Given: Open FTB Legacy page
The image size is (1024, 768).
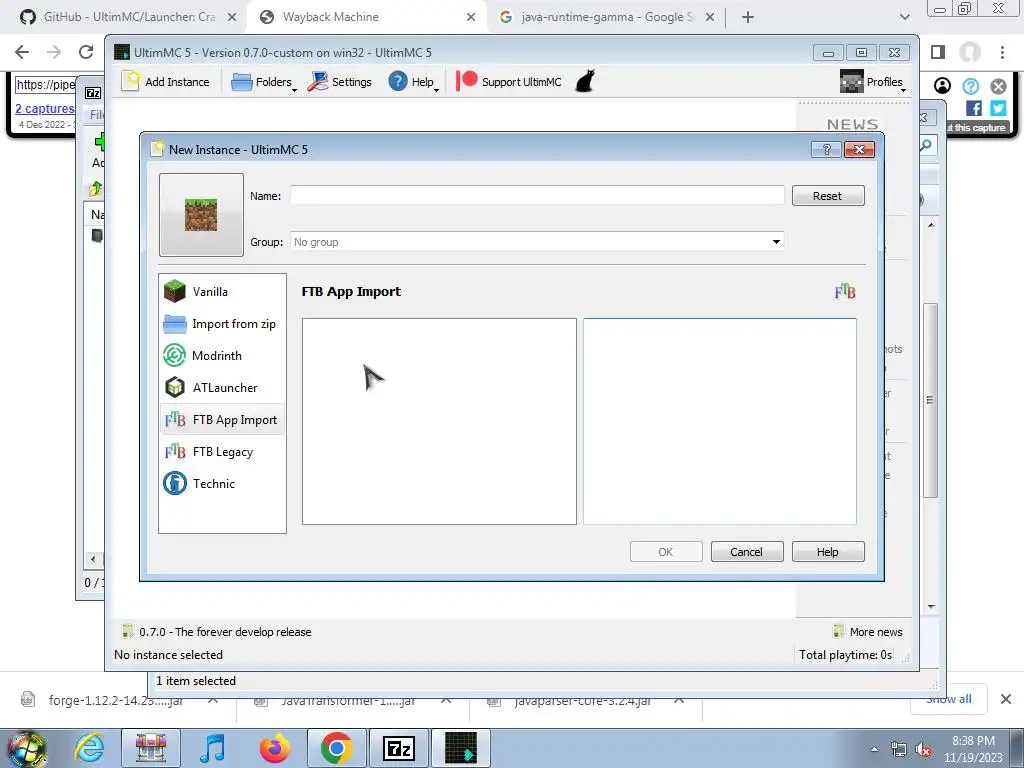Looking at the screenshot, I should tap(222, 451).
